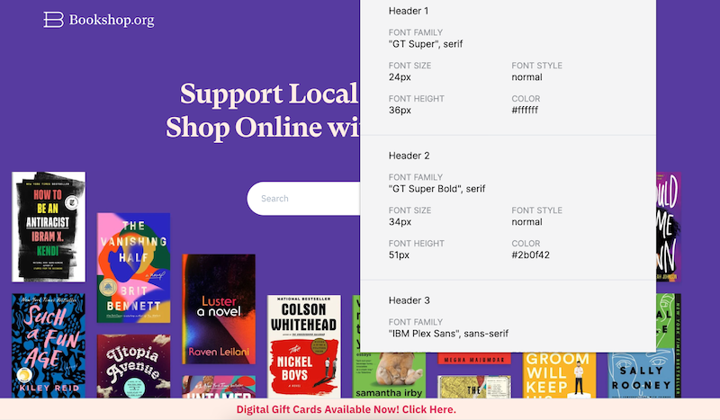Click the Bookshop.org logo icon
The height and width of the screenshot is (420, 720).
(53, 20)
